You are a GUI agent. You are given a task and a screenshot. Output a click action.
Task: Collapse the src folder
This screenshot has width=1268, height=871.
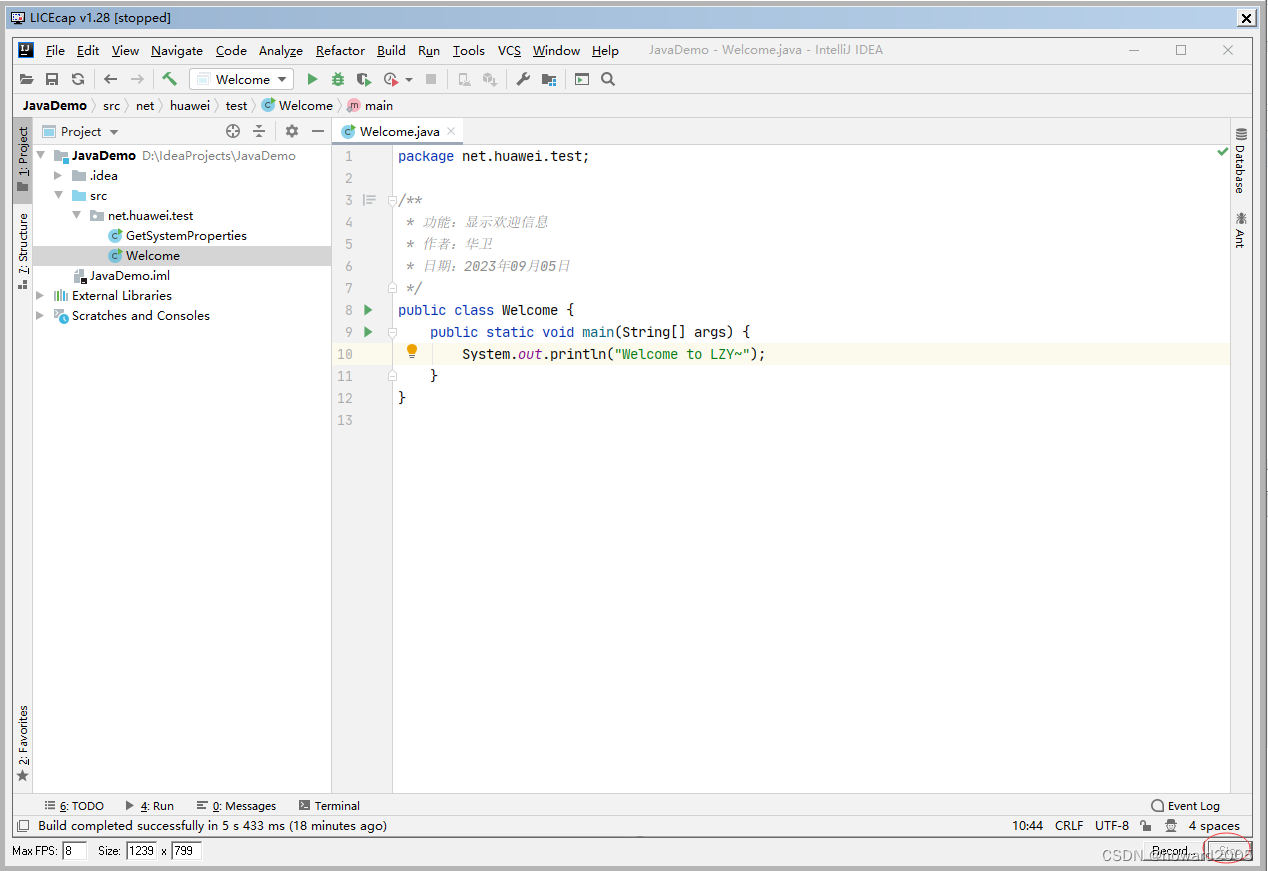tap(59, 195)
